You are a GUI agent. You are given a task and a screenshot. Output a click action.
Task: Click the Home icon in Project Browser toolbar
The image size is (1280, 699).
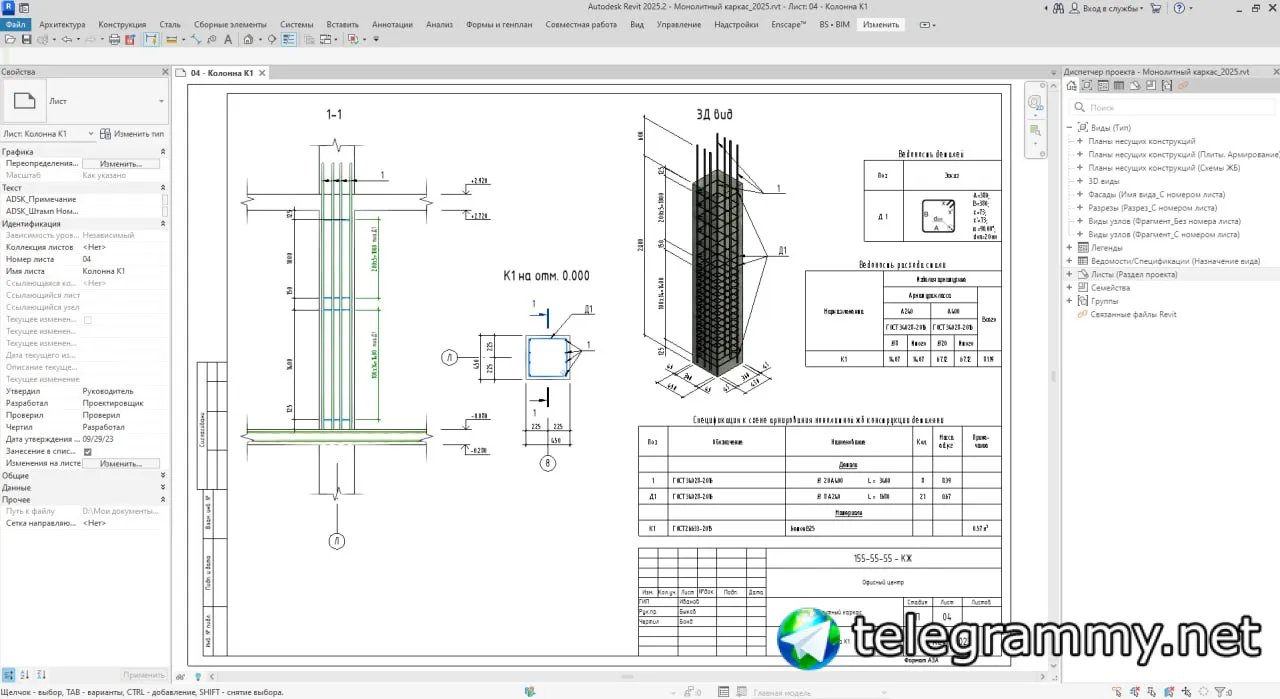[1072, 86]
